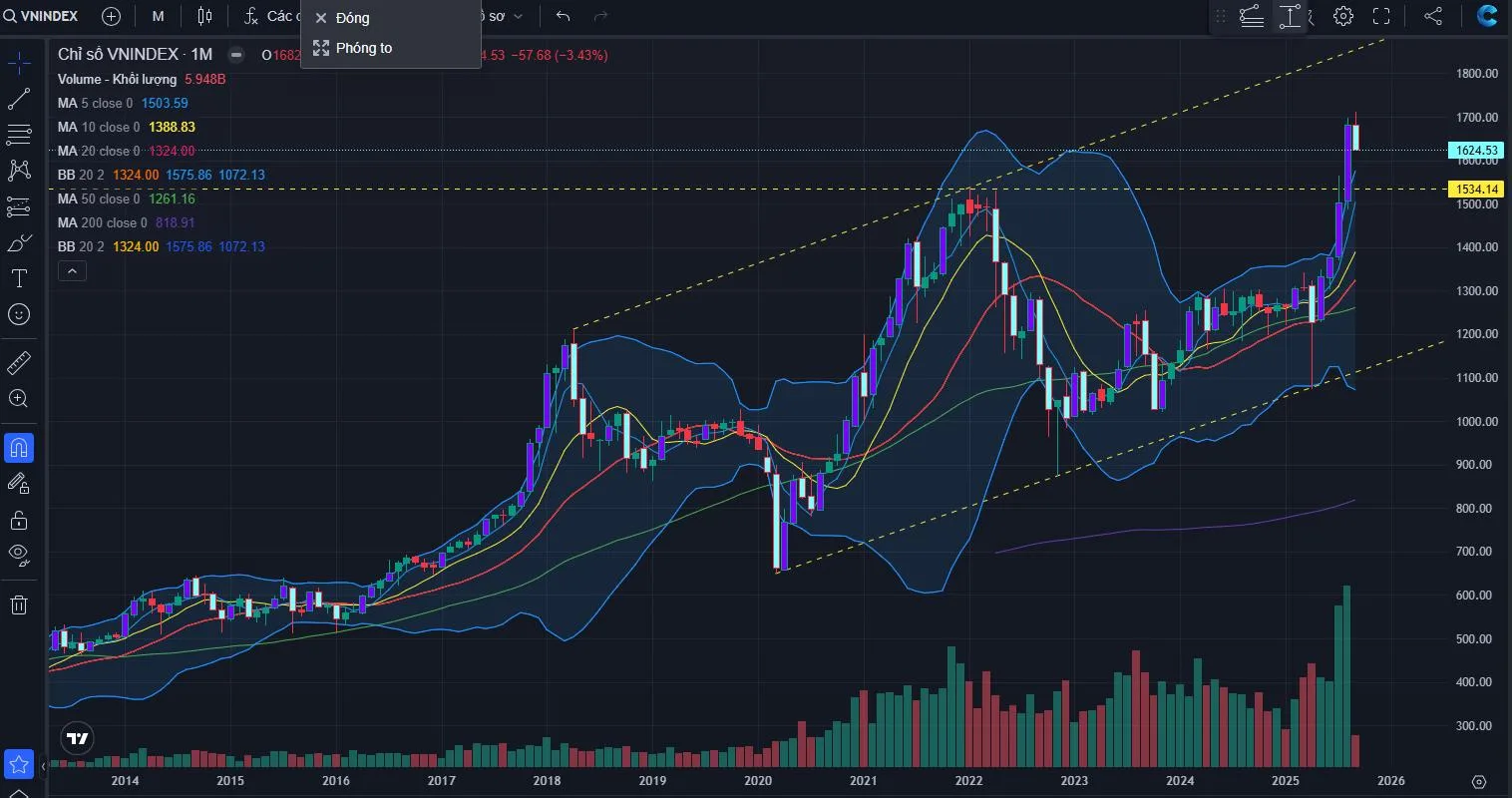Image resolution: width=1512 pixels, height=798 pixels.
Task: Toggle lock all drawing tools
Action: 19,520
